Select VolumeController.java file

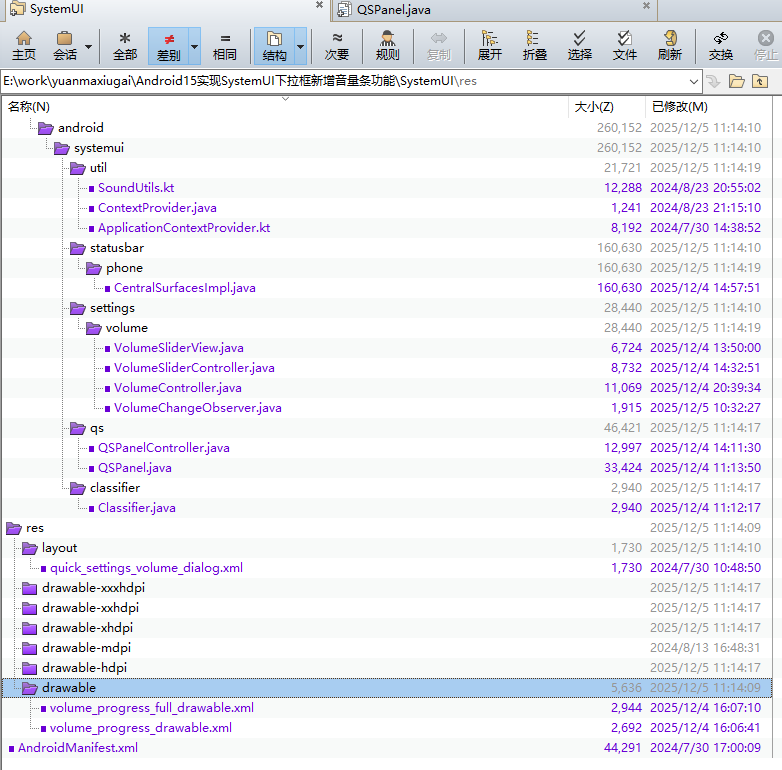click(x=178, y=388)
